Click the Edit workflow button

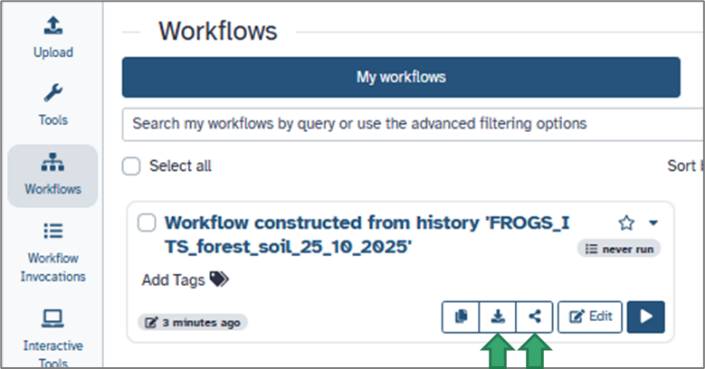pos(590,317)
